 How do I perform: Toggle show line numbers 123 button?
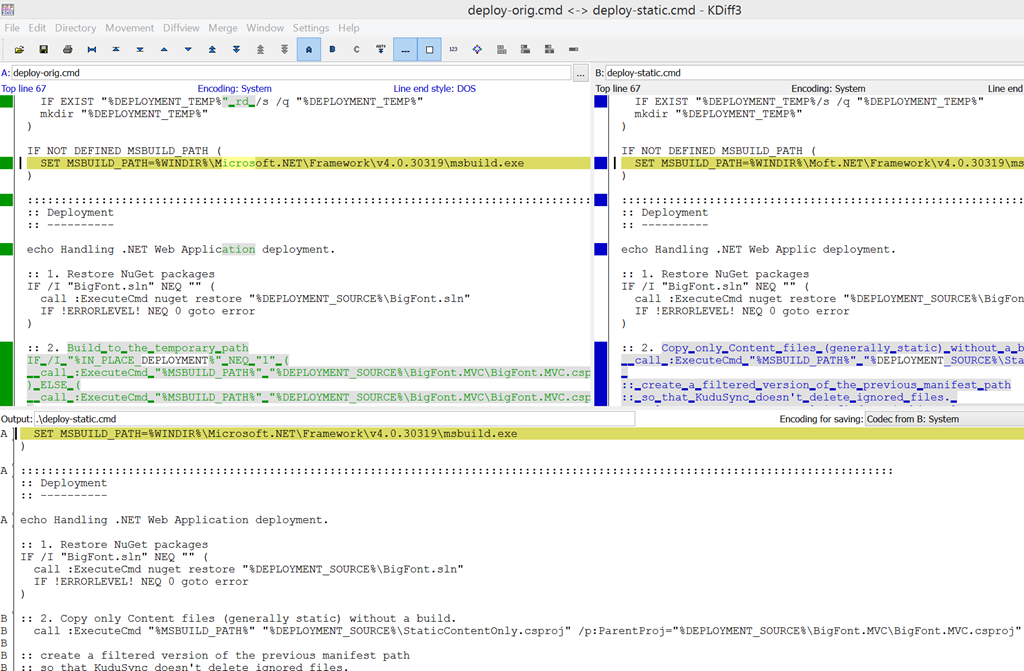click(x=453, y=49)
